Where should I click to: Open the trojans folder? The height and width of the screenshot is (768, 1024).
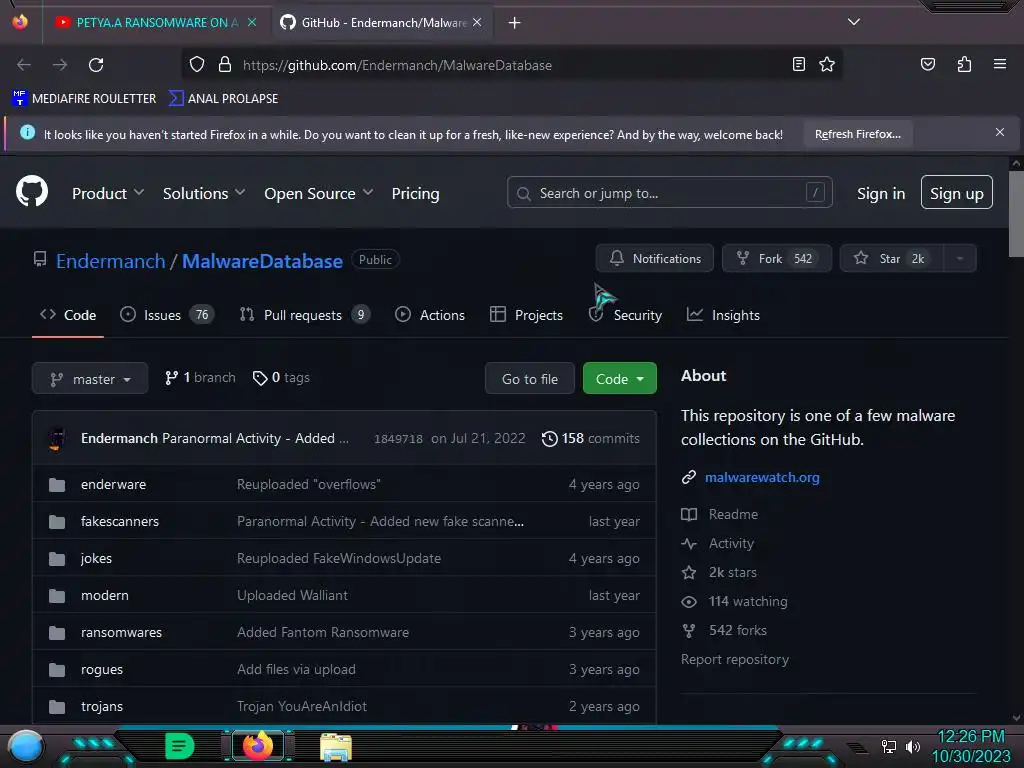click(102, 707)
